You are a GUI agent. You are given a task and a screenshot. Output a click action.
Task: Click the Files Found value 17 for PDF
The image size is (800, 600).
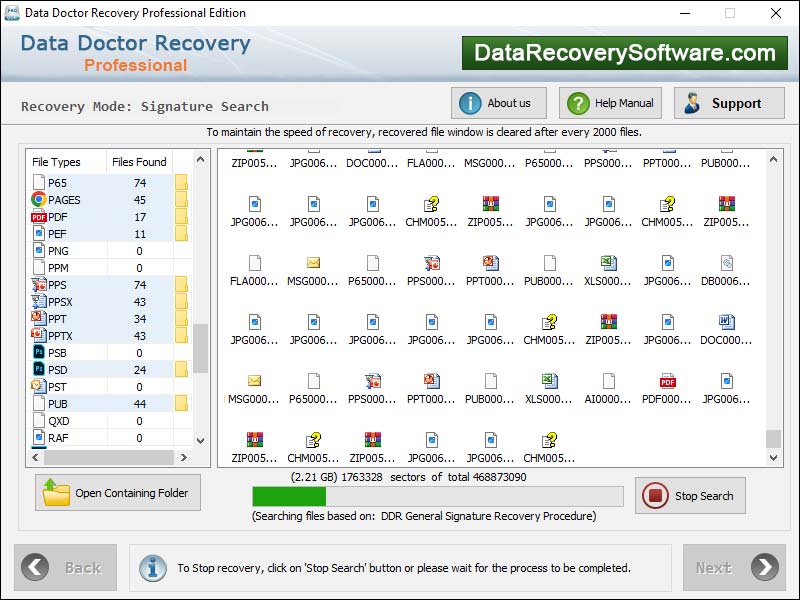pyautogui.click(x=140, y=217)
